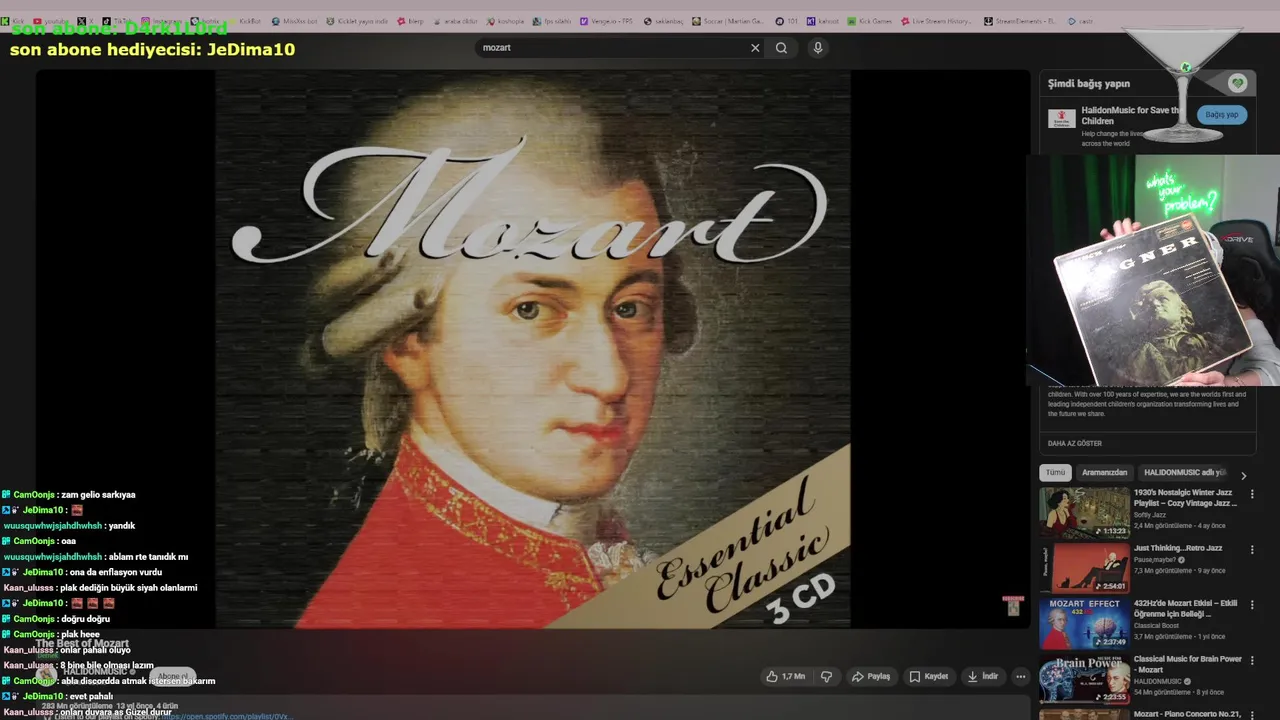Viewport: 1280px width, 720px height.
Task: Save the video with Kaydet
Action: click(928, 676)
